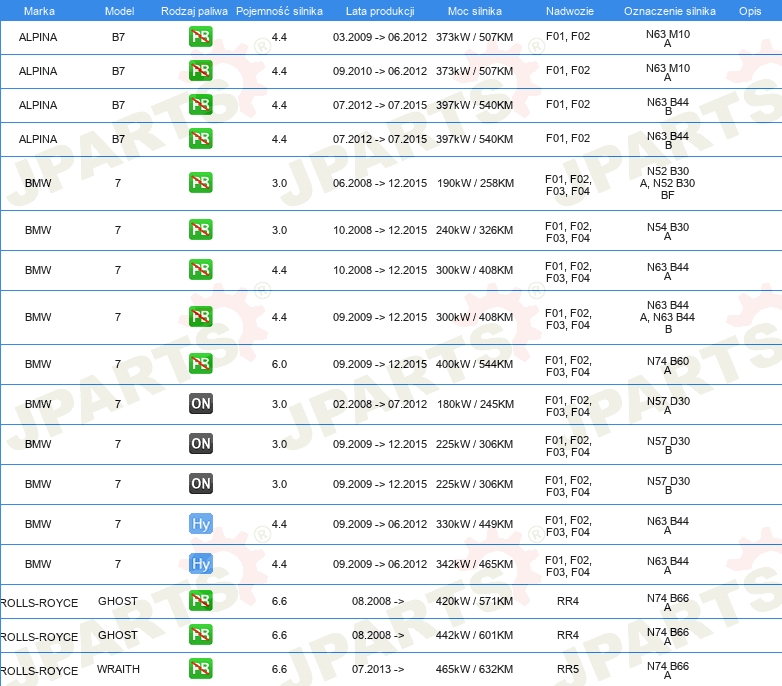Click the Pojemność silnika column header
782x686 pixels.
pos(279,10)
